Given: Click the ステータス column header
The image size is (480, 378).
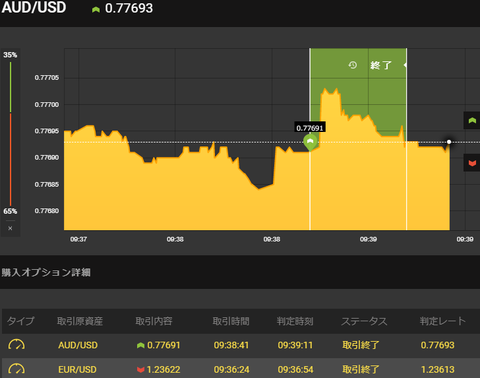Looking at the screenshot, I should [364, 321].
